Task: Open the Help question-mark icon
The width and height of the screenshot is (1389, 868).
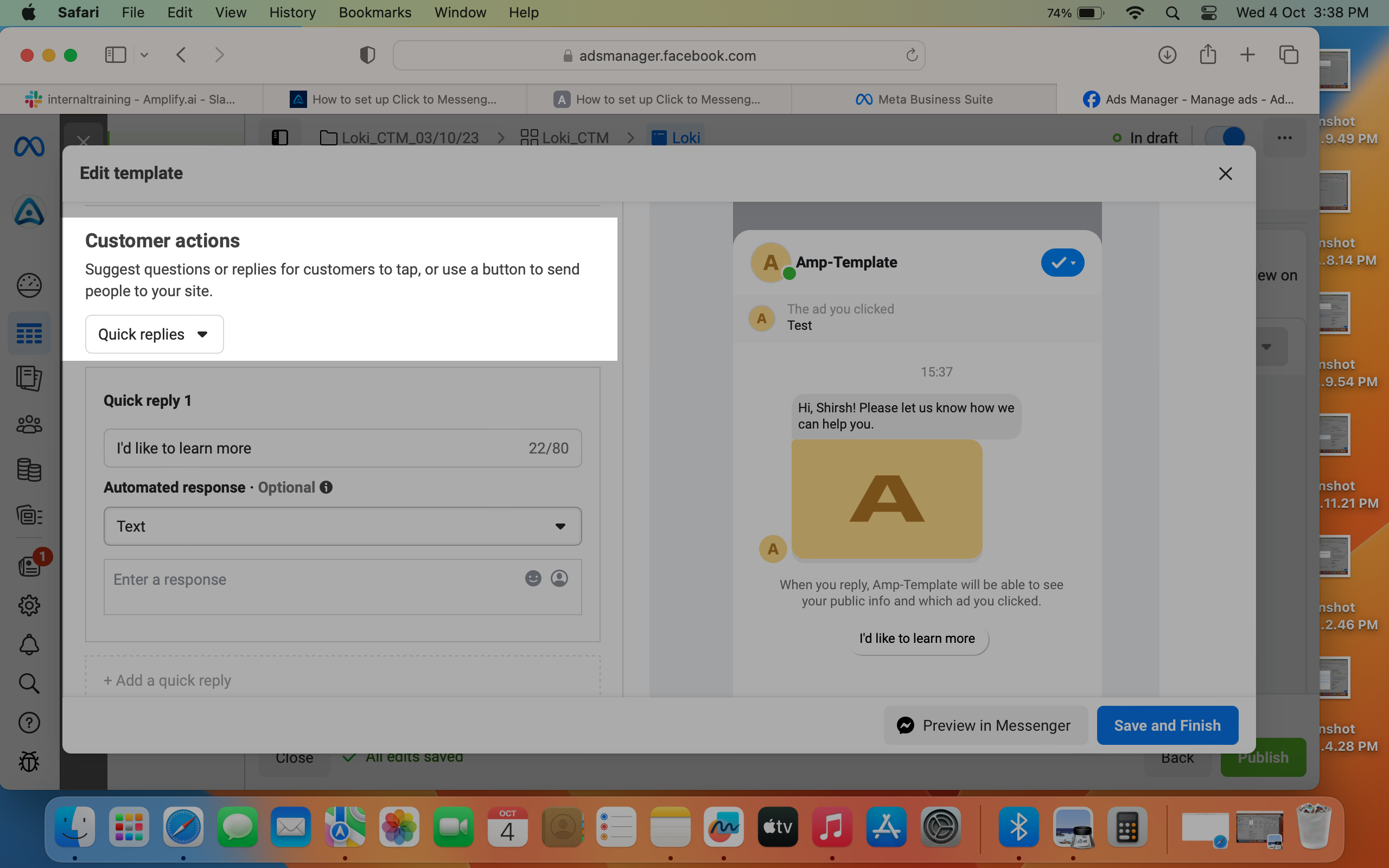Action: [29, 723]
